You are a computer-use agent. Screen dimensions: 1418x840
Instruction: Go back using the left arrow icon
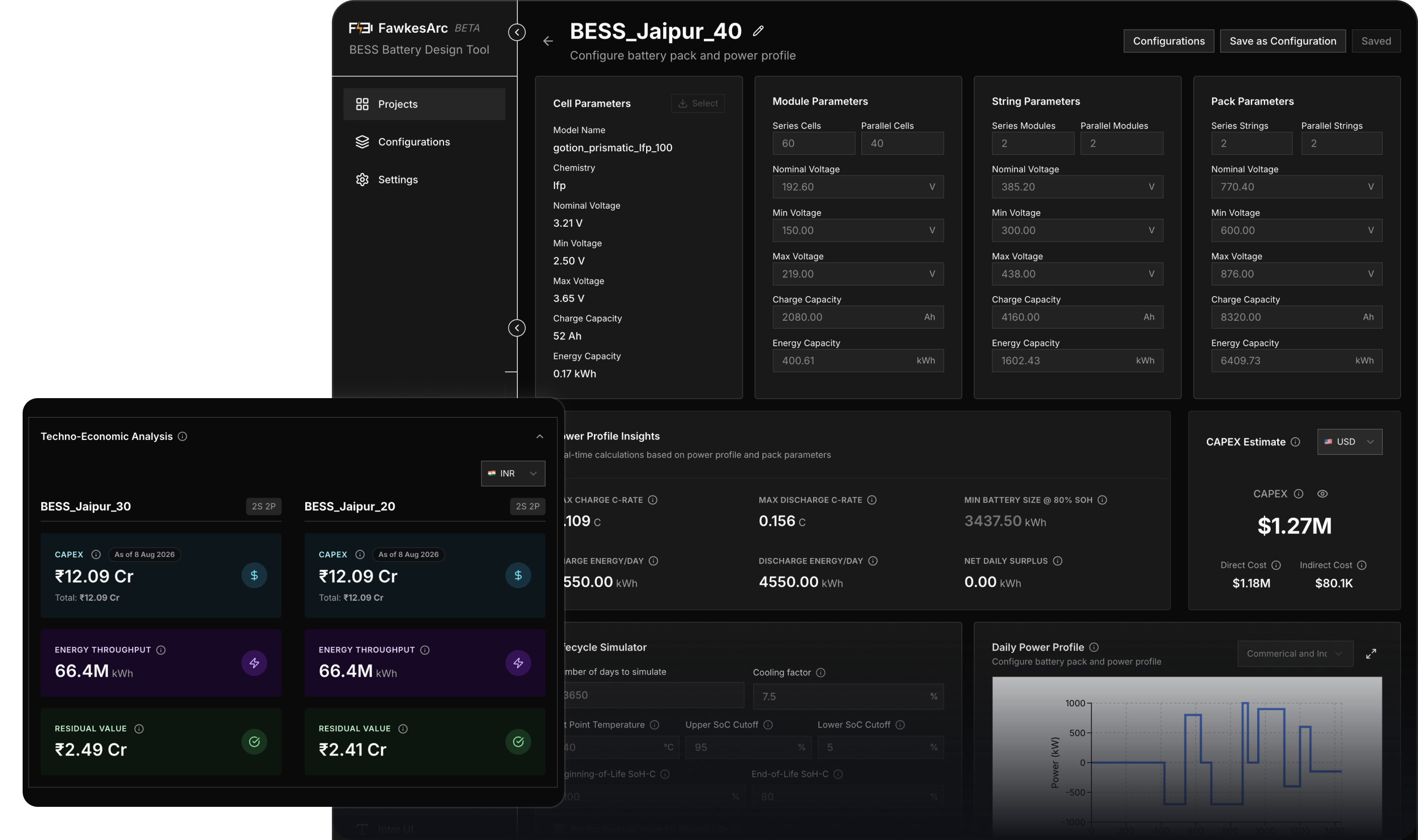(x=548, y=41)
